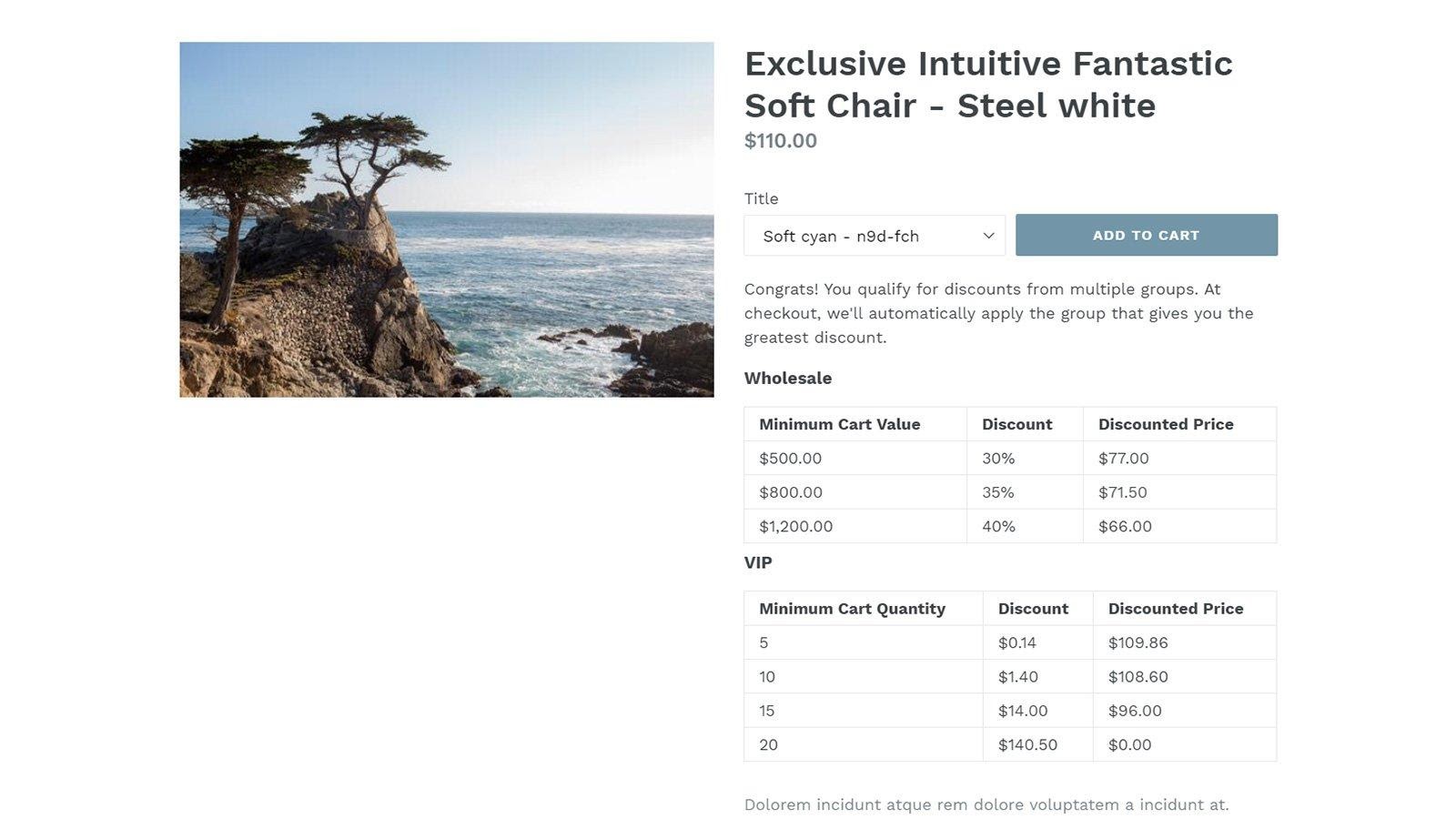Click the Minimum Cart Value column header
Screen dimensions: 1456x819
point(839,424)
